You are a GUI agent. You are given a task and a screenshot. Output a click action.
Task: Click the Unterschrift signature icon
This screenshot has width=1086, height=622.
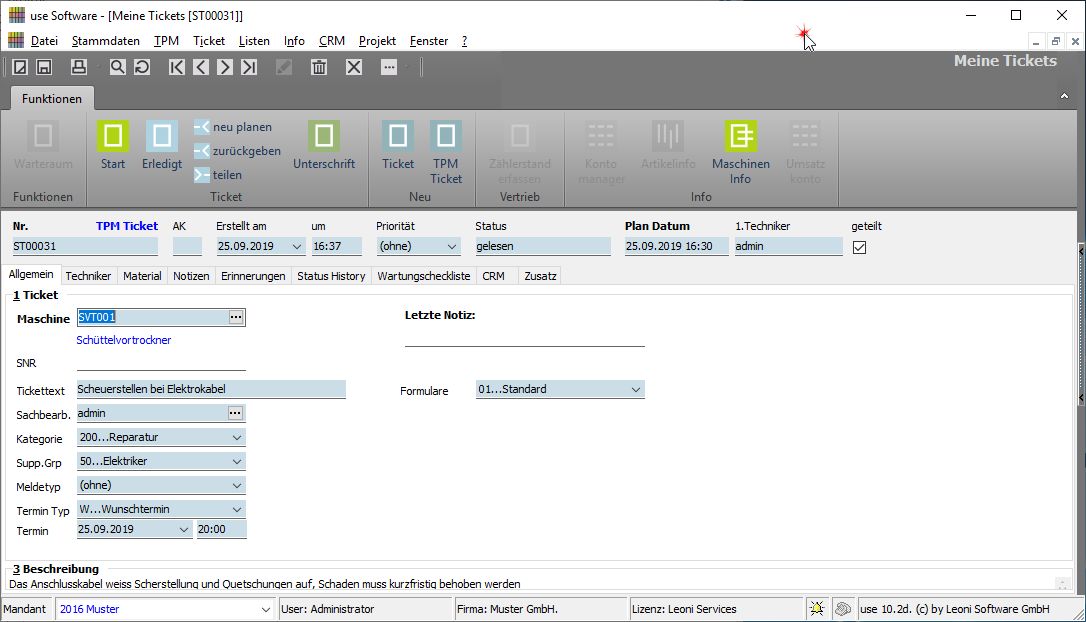coord(324,136)
